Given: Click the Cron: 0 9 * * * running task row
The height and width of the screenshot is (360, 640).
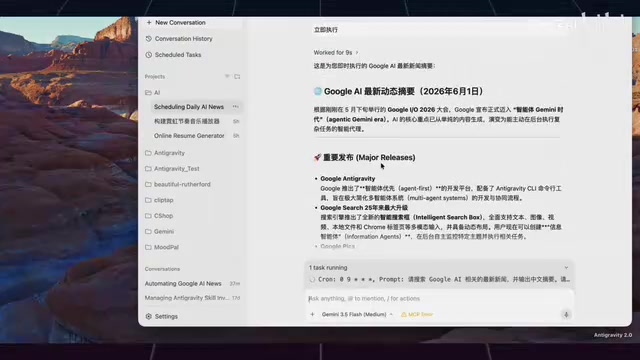Looking at the screenshot, I should (x=440, y=280).
